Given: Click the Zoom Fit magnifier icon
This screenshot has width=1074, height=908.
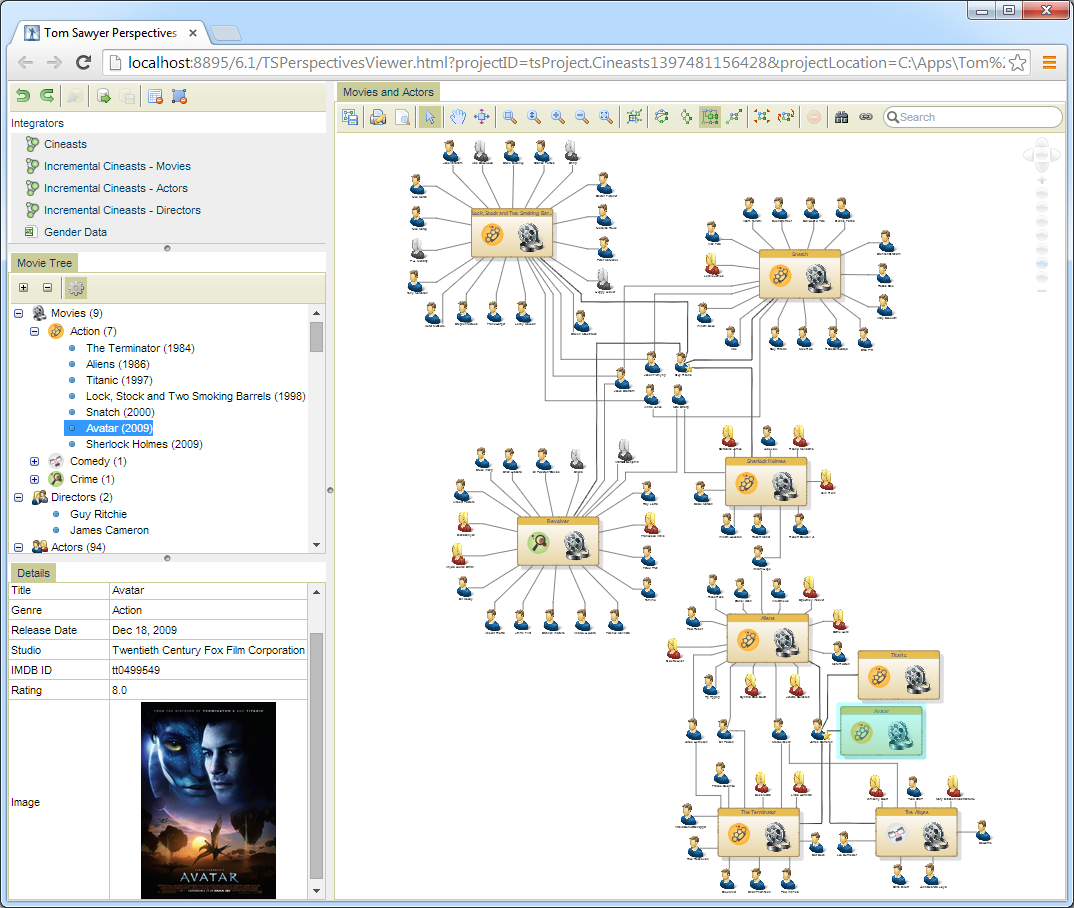Looking at the screenshot, I should [605, 117].
